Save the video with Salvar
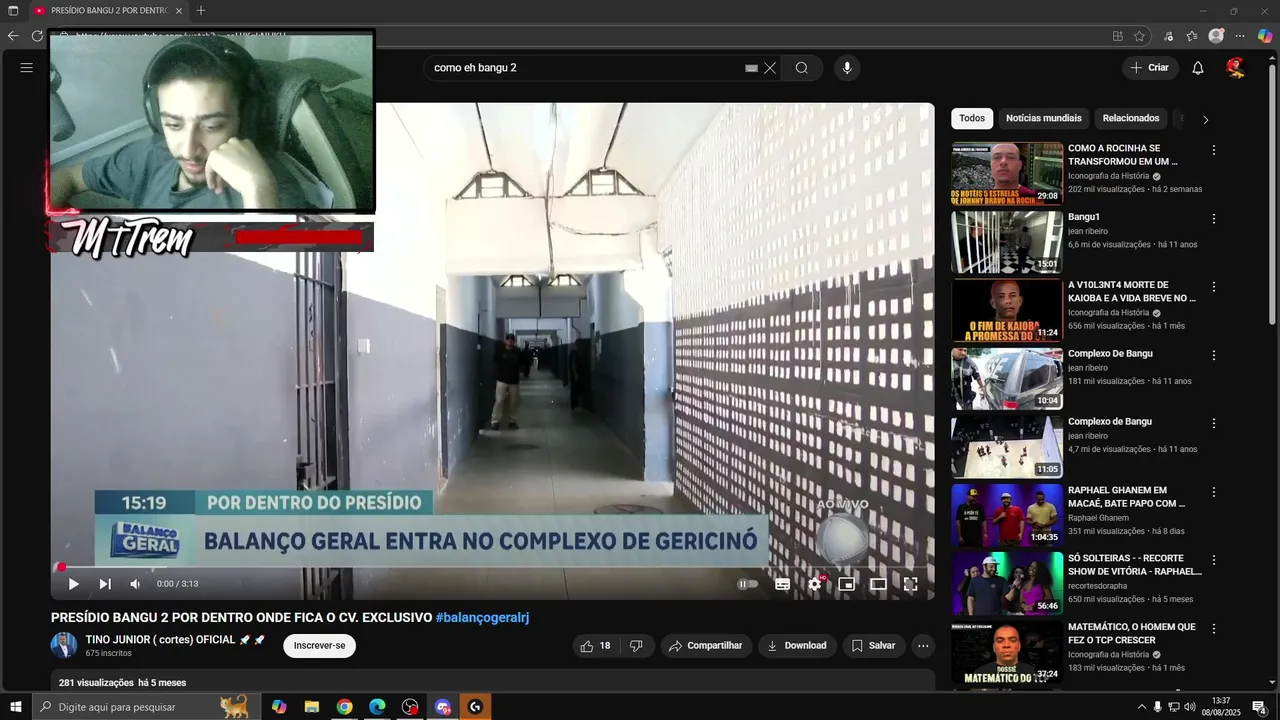 873,646
